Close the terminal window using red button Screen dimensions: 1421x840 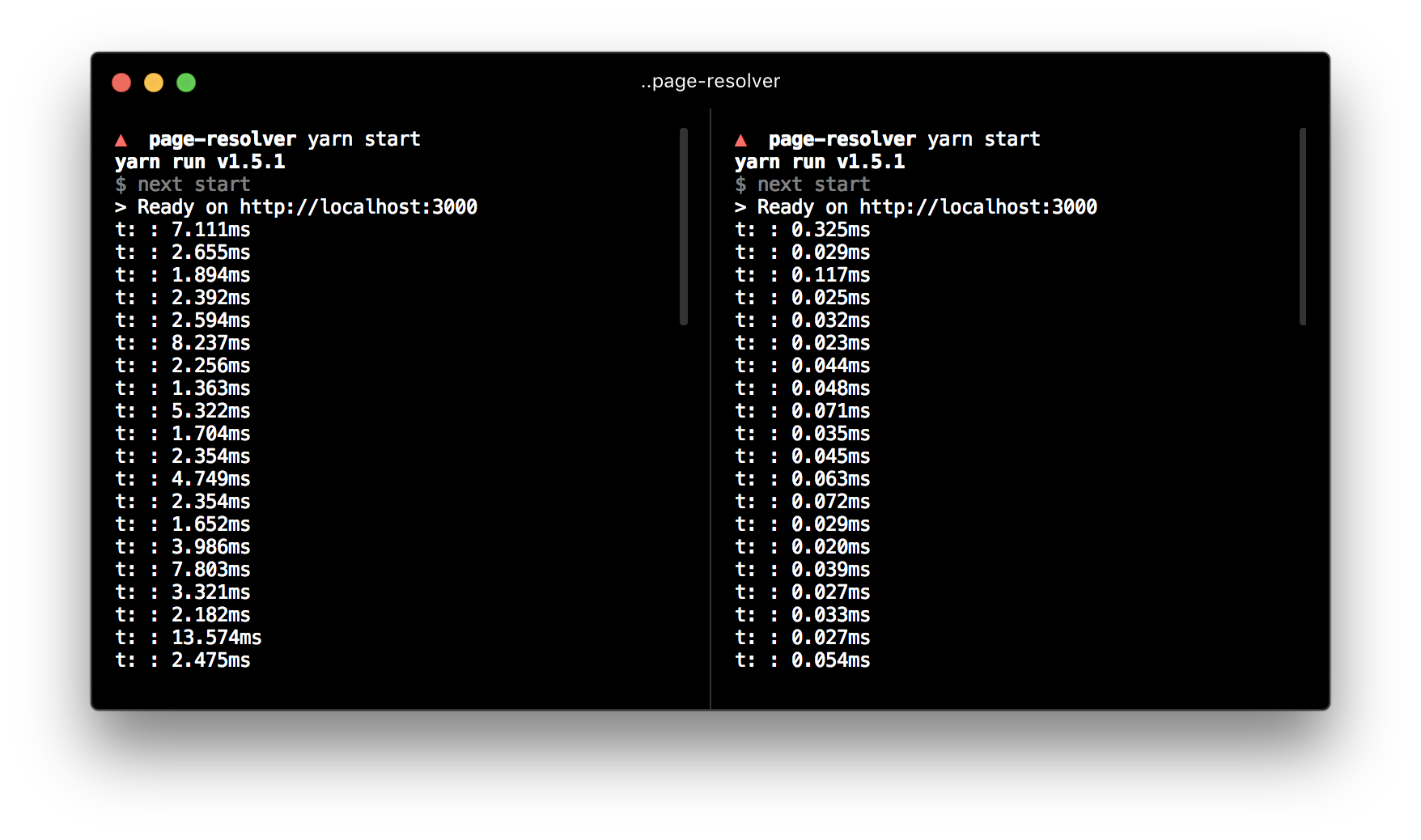click(x=121, y=83)
